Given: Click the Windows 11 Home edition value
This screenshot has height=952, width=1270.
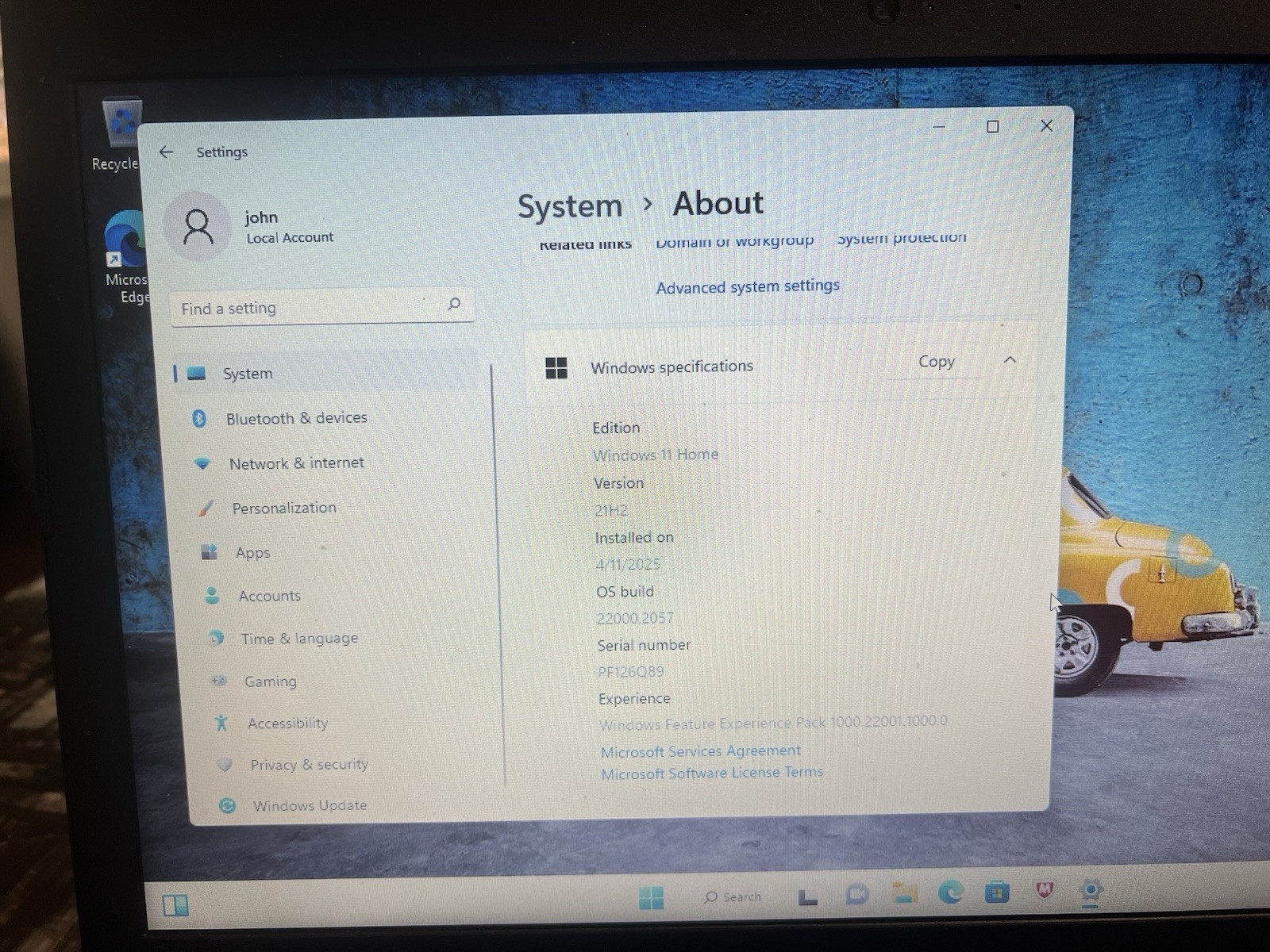Looking at the screenshot, I should pyautogui.click(x=656, y=455).
